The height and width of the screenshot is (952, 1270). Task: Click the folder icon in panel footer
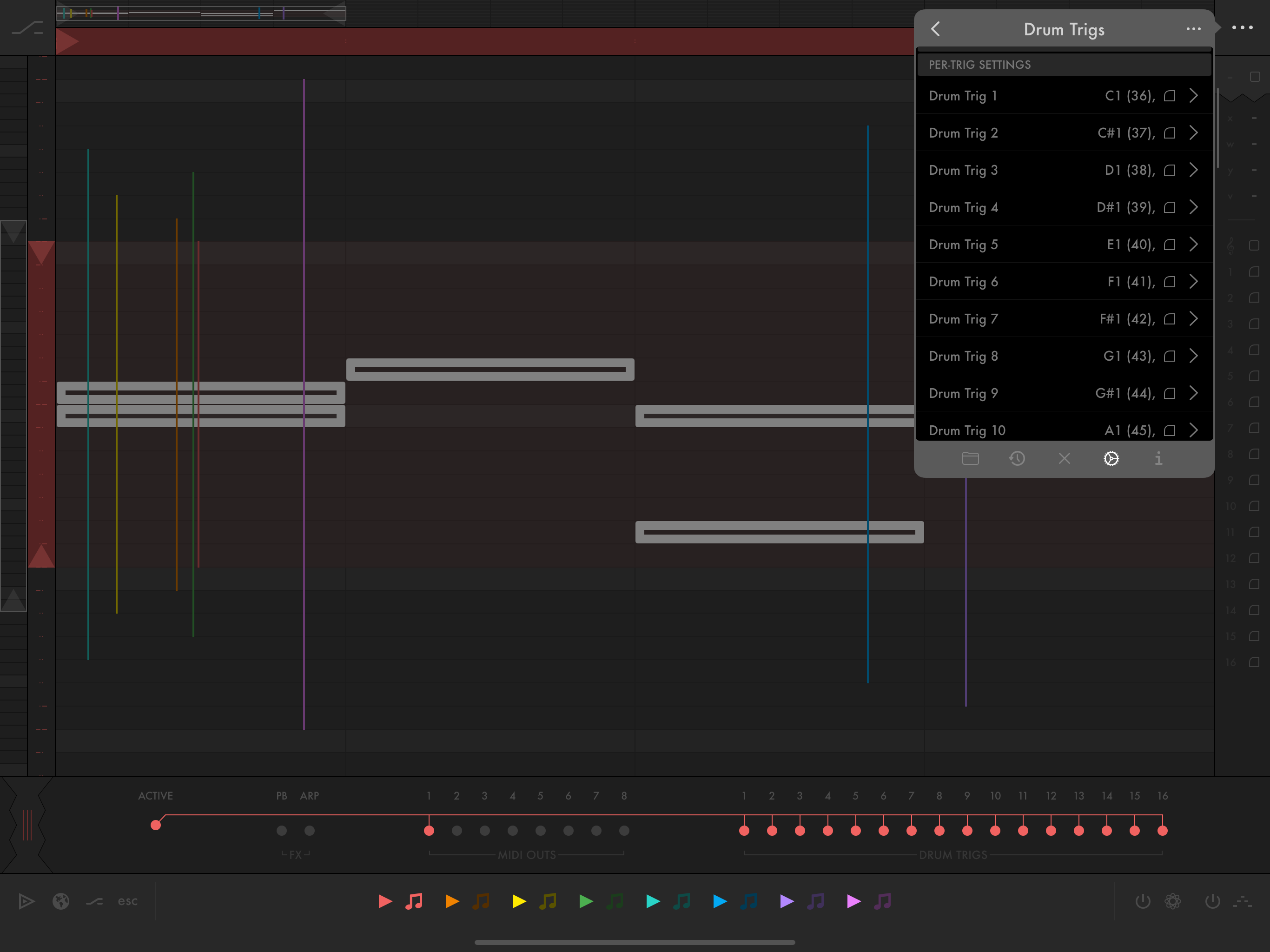[x=970, y=459]
